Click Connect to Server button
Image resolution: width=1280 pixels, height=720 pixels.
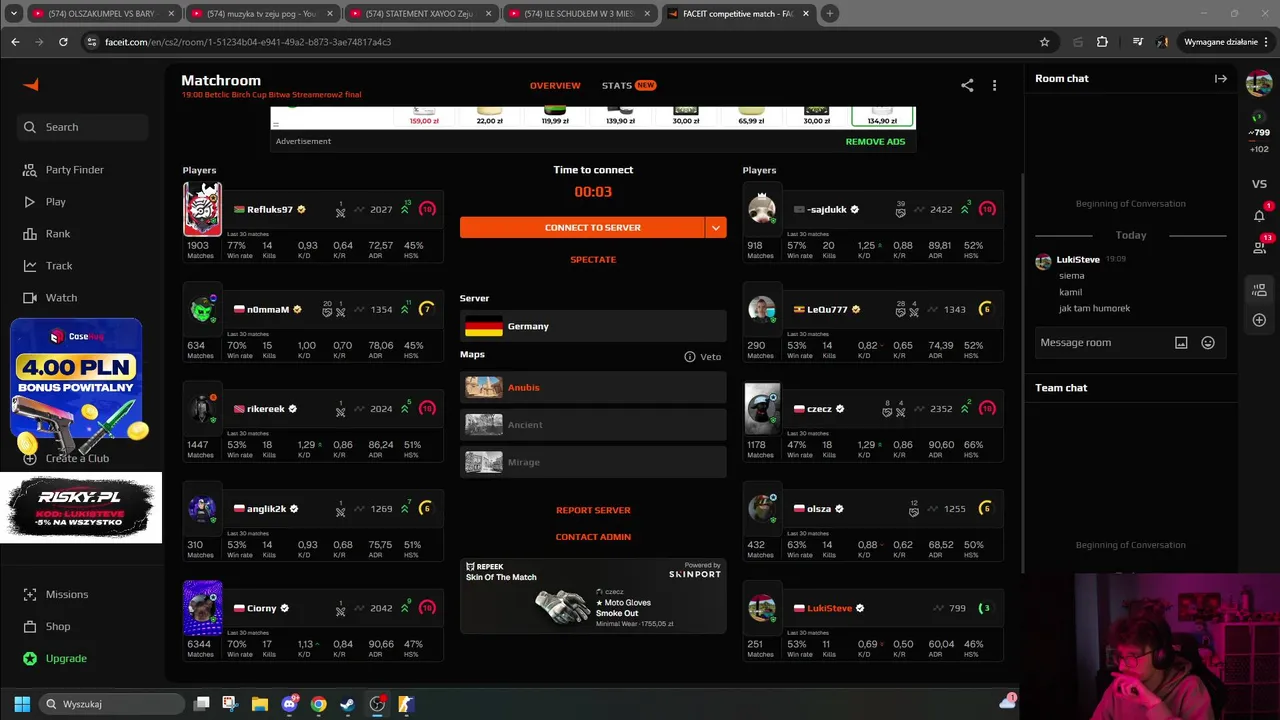pos(582,228)
